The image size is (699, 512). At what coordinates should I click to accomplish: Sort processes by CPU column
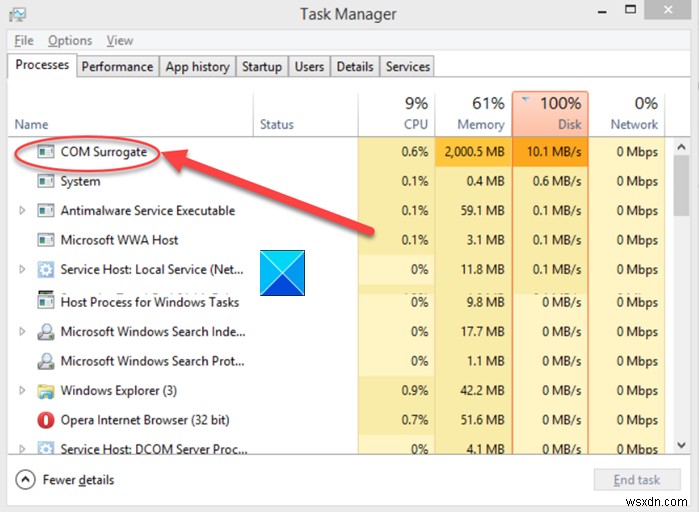(x=396, y=114)
